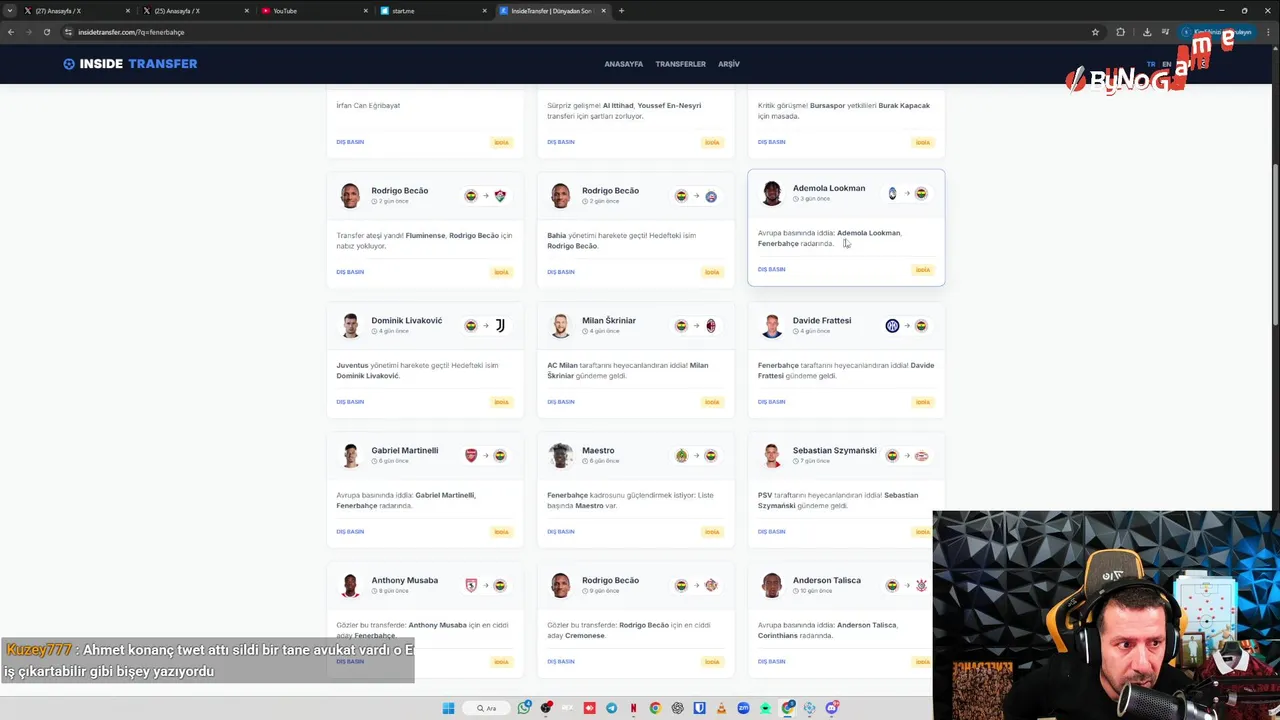1280x720 pixels.
Task: Open VLC media player from the taskbar
Action: pos(721,708)
